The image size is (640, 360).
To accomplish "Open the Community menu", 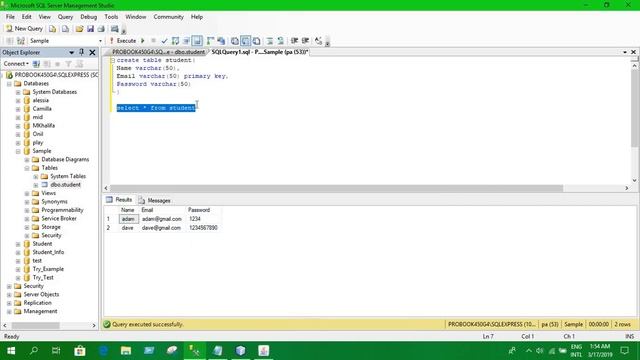I will [x=169, y=17].
